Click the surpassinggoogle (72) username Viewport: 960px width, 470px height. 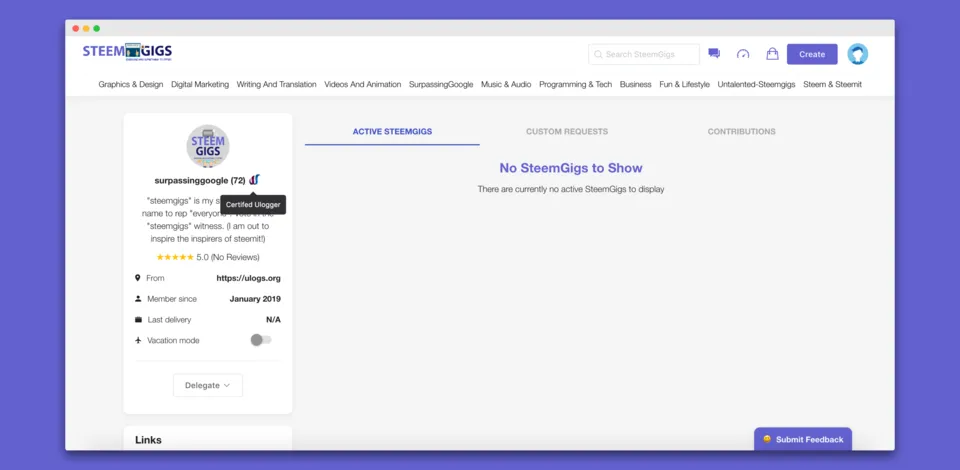point(200,181)
